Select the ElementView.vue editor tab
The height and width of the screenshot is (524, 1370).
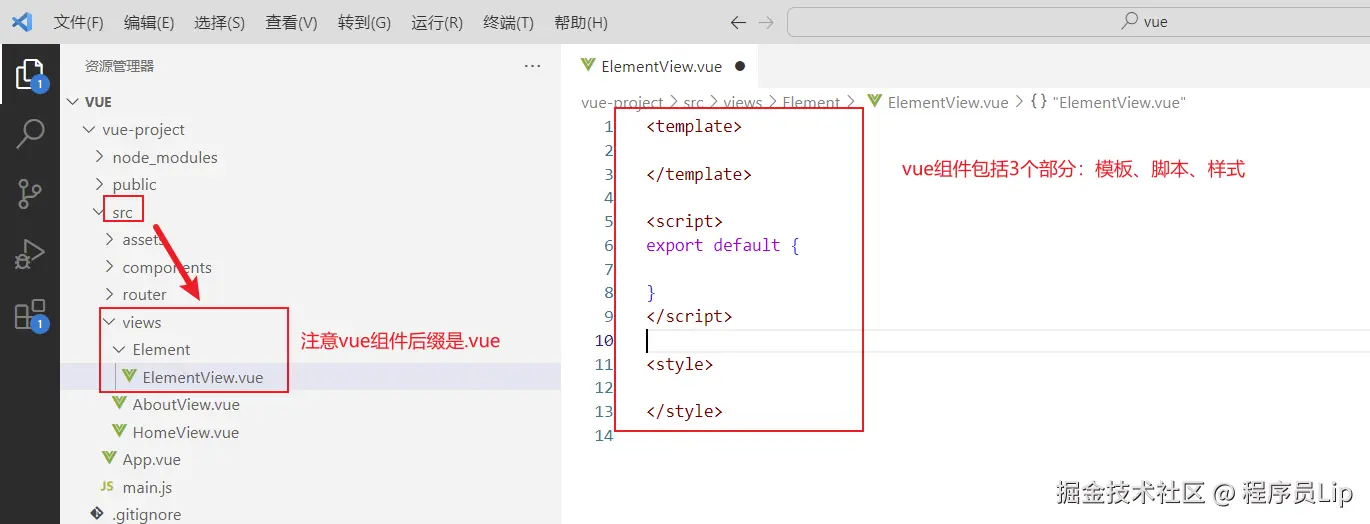pos(660,67)
